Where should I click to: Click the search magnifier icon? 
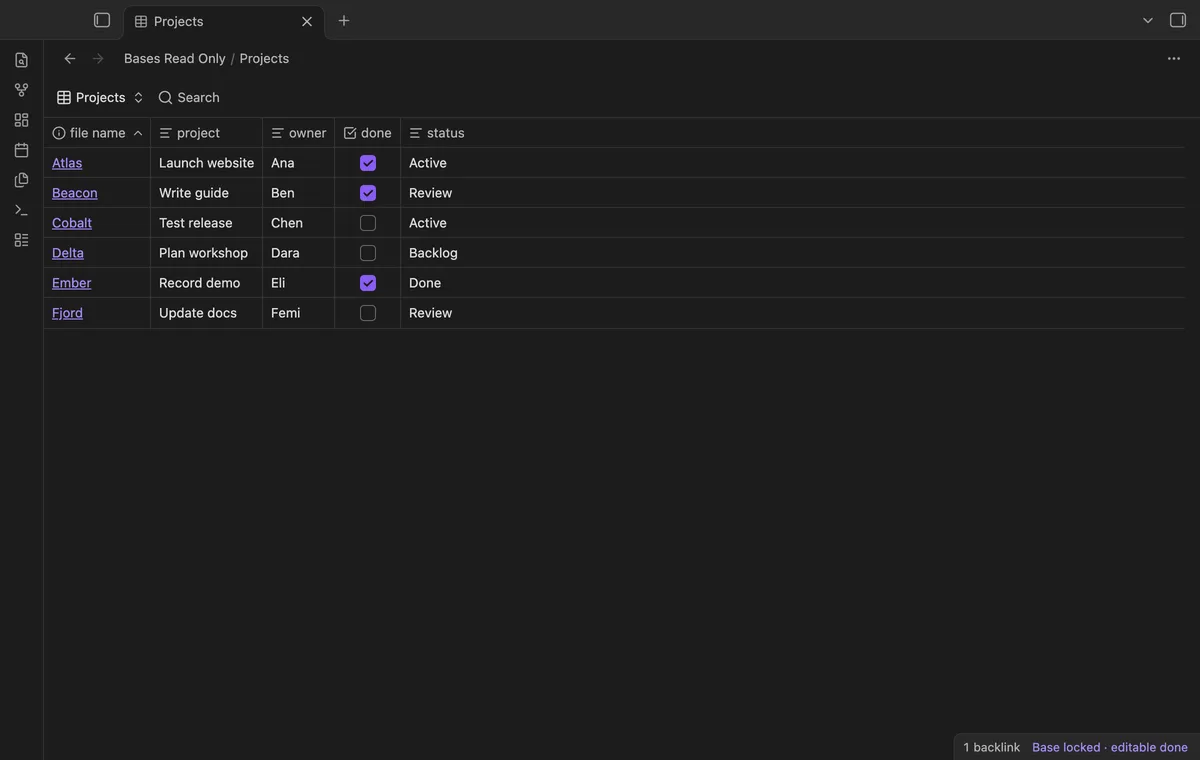pyautogui.click(x=165, y=97)
